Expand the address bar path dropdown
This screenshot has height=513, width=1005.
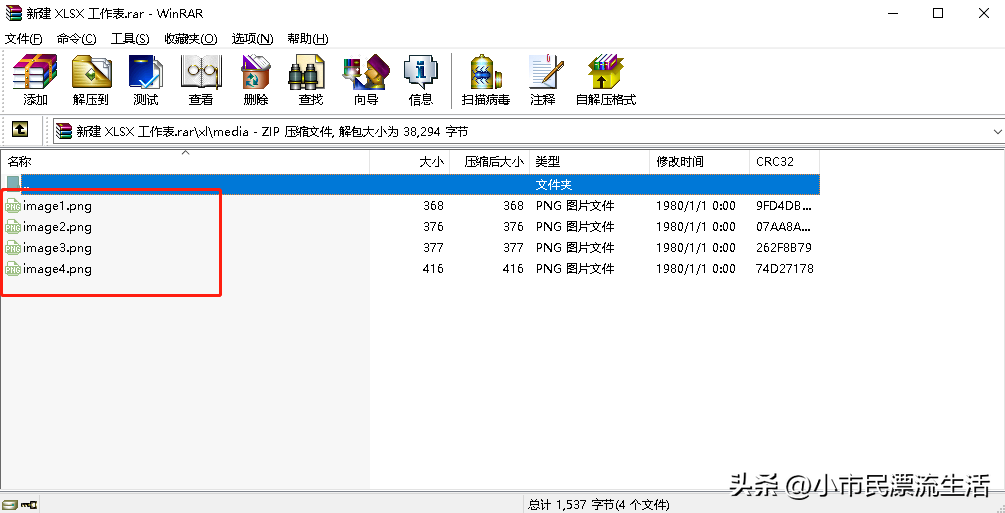click(x=997, y=131)
